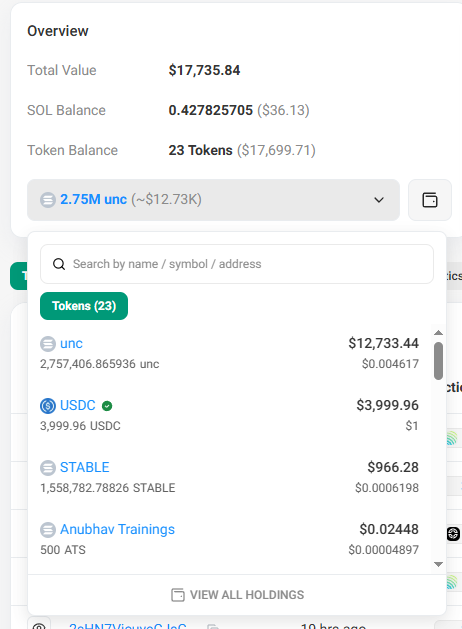This screenshot has width=462, height=629.
Task: Collapse the 2.75M unc token dropdown
Action: (213, 200)
